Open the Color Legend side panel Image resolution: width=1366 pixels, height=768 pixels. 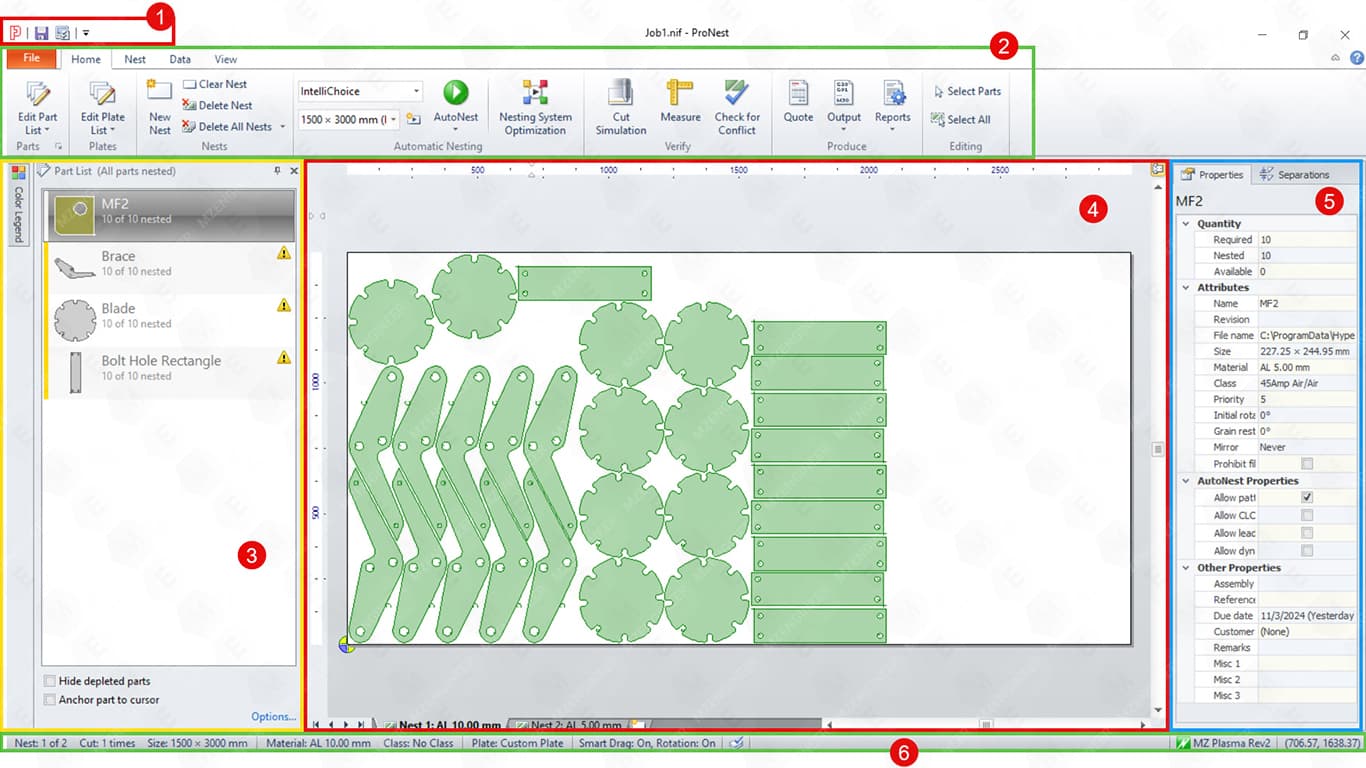[x=18, y=205]
